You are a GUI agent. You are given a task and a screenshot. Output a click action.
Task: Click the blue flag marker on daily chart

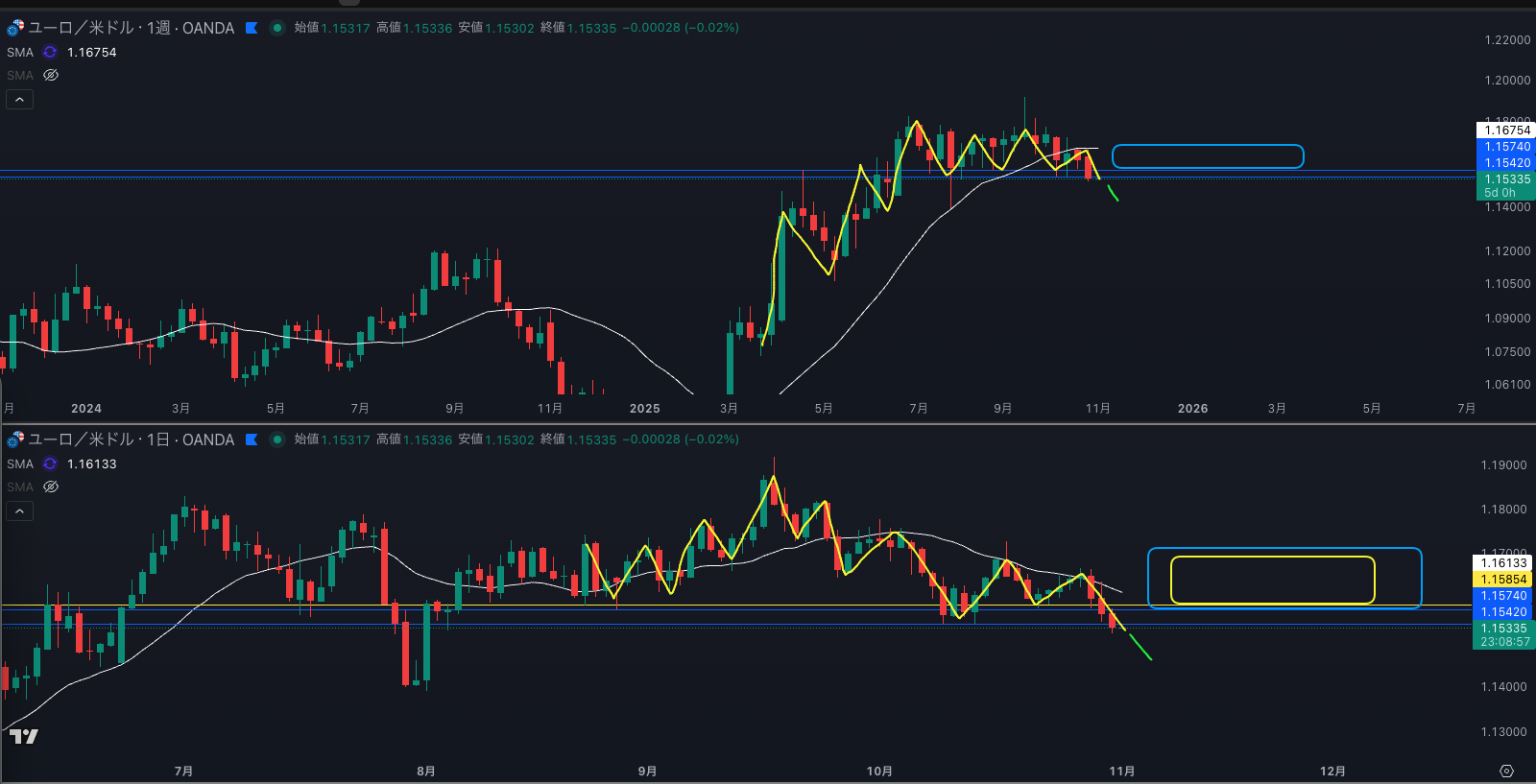[x=252, y=440]
